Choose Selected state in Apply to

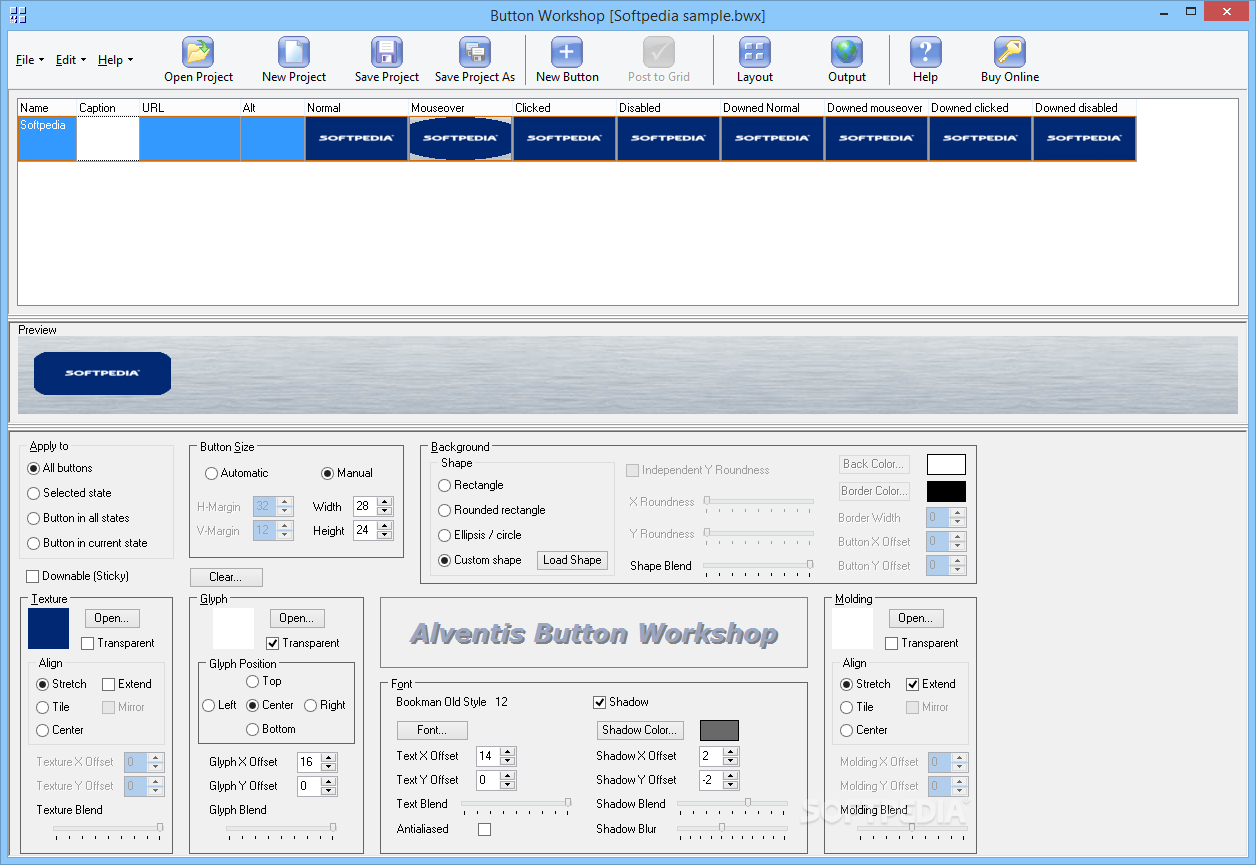coord(34,493)
